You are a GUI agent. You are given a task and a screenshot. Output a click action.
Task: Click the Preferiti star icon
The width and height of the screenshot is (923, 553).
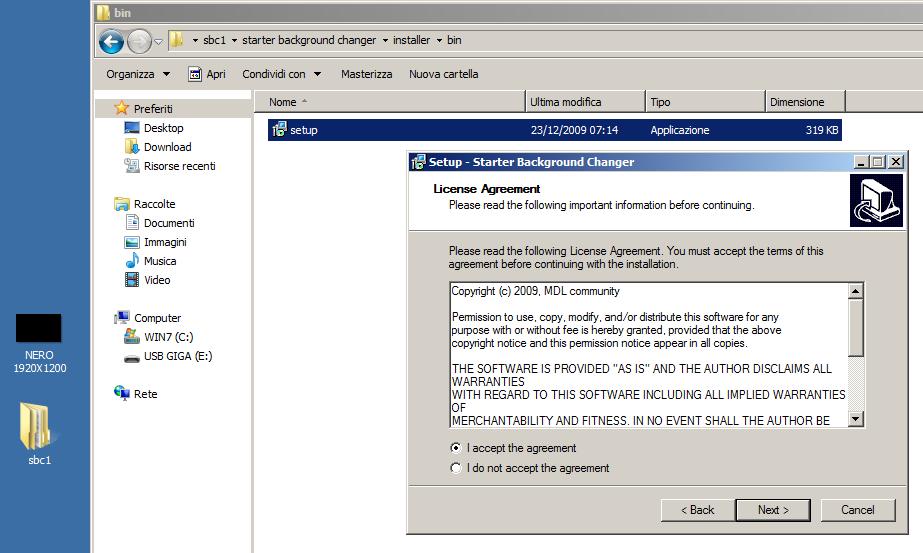(x=121, y=108)
